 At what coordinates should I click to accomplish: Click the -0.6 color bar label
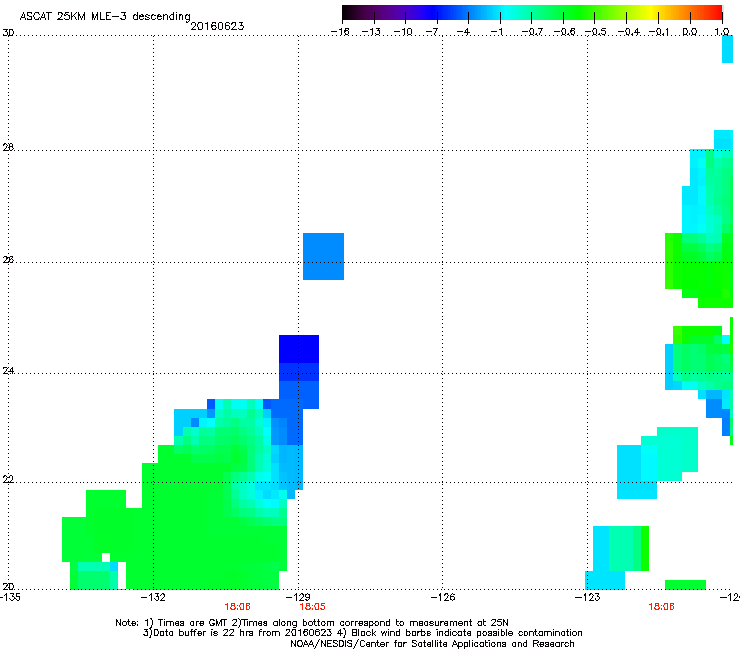(x=564, y=32)
